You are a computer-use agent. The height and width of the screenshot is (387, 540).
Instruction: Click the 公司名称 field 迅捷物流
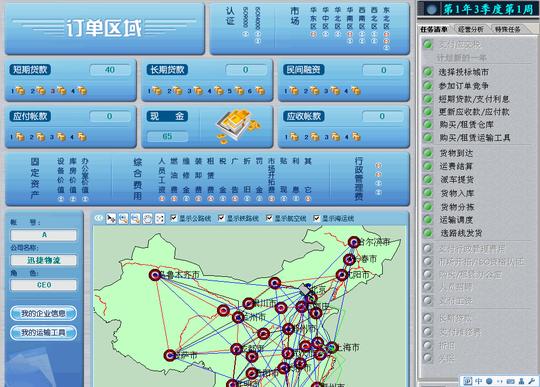[x=44, y=260]
